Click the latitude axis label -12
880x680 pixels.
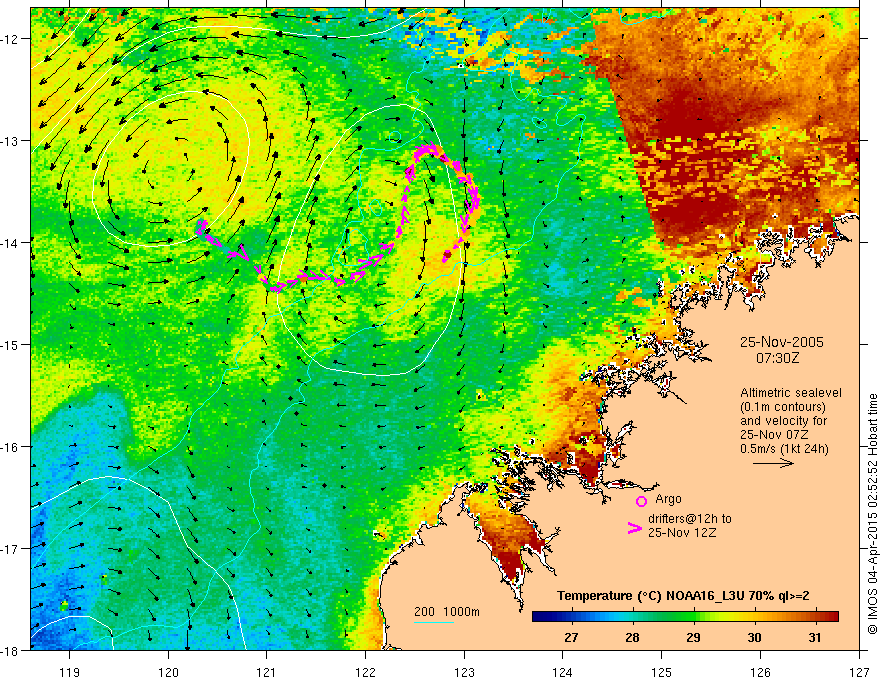pos(10,39)
